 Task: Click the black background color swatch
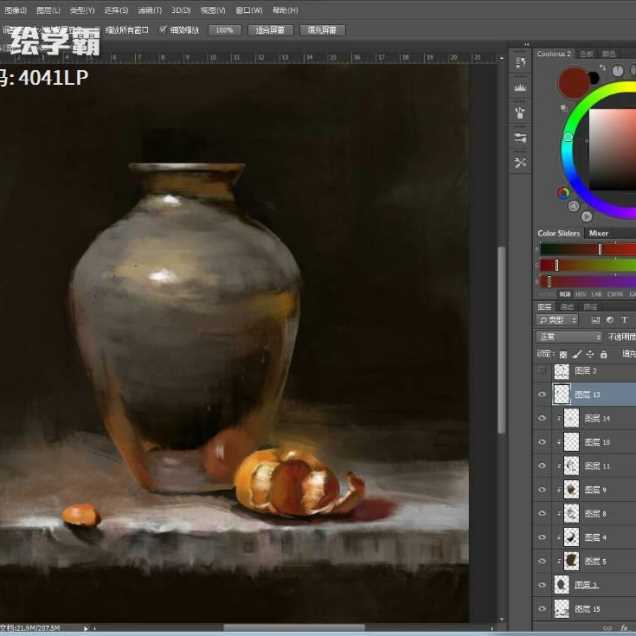pyautogui.click(x=593, y=78)
